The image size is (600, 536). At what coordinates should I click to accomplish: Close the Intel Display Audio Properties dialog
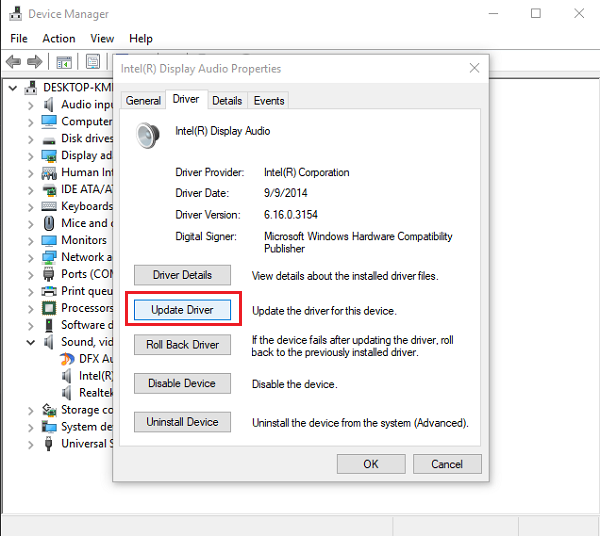click(x=474, y=68)
